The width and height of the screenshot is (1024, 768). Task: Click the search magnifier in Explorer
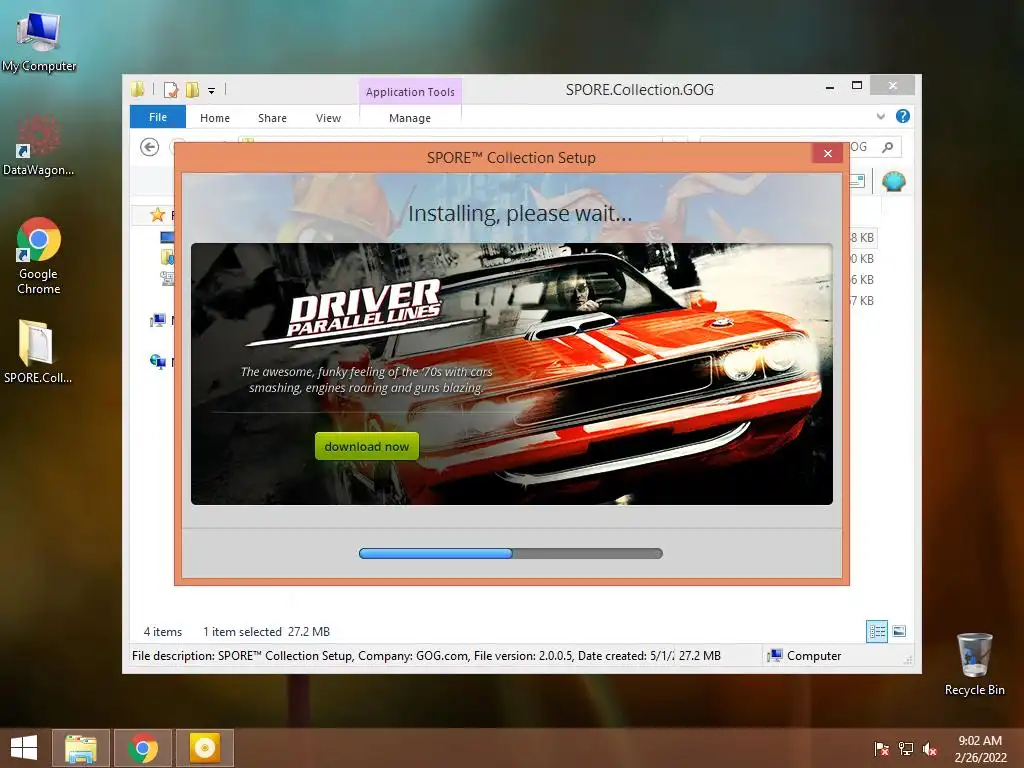(x=888, y=147)
